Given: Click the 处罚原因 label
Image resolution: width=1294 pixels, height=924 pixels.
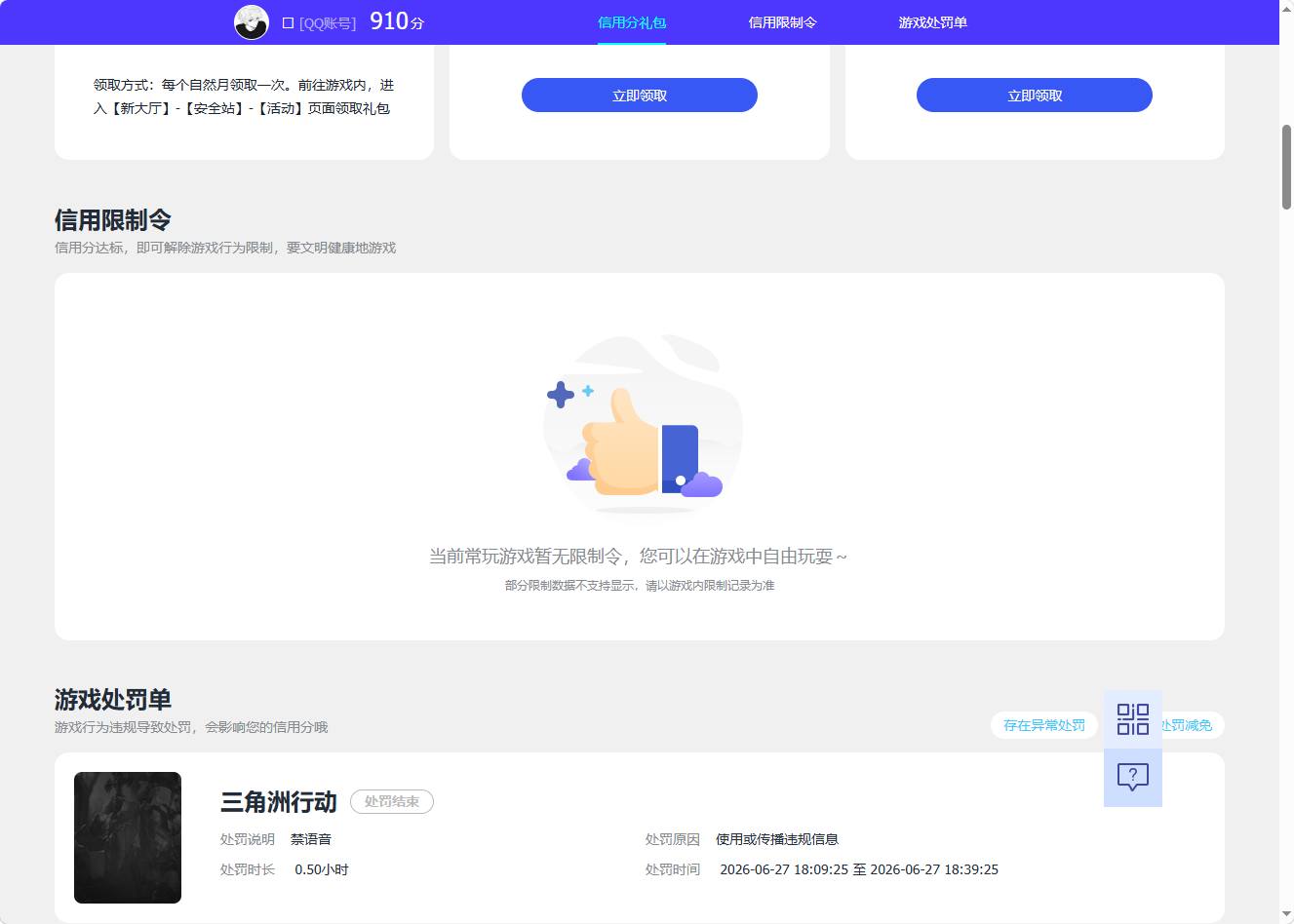Looking at the screenshot, I should pyautogui.click(x=673, y=839).
